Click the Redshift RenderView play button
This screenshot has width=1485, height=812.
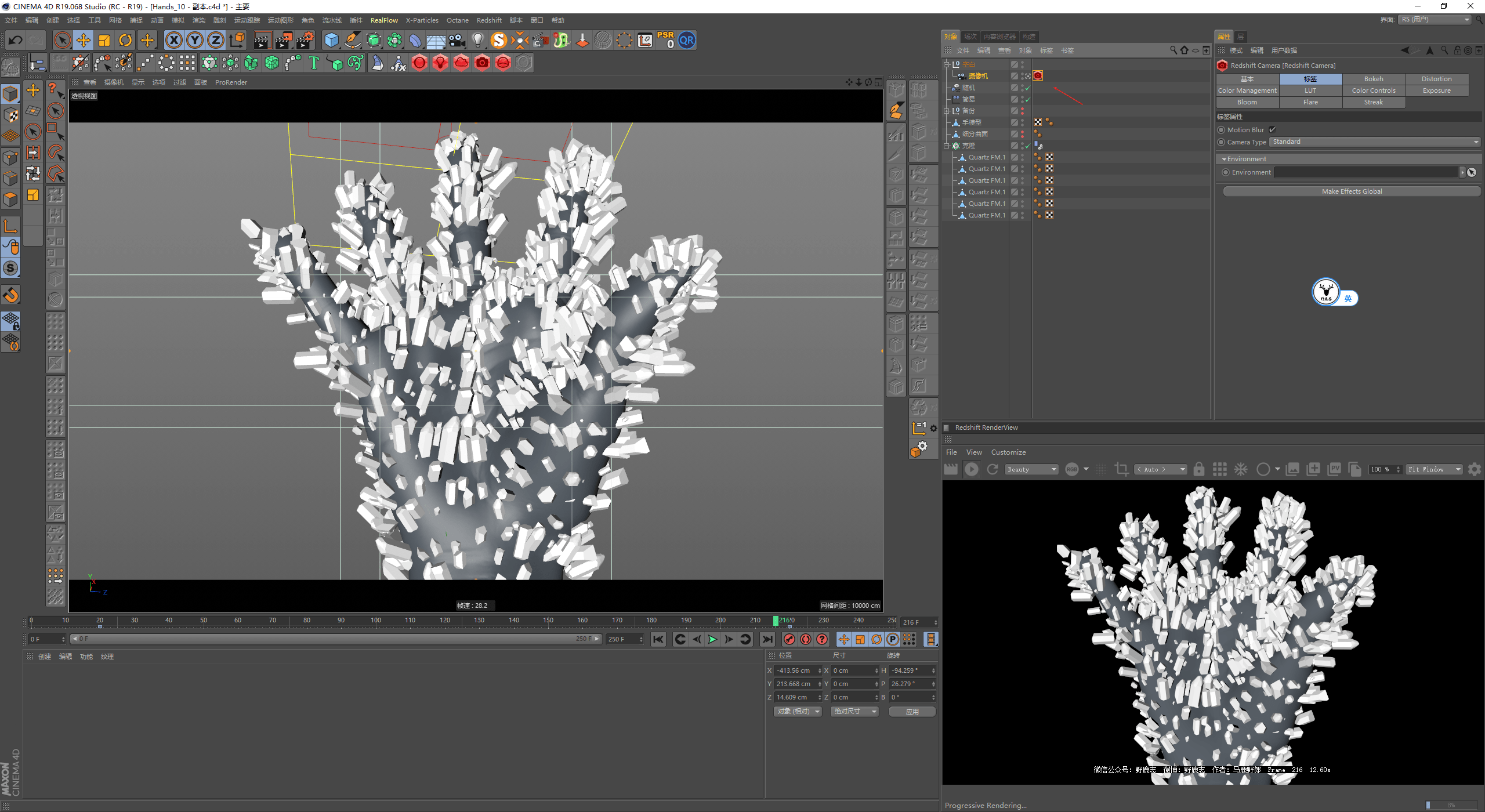(972, 469)
